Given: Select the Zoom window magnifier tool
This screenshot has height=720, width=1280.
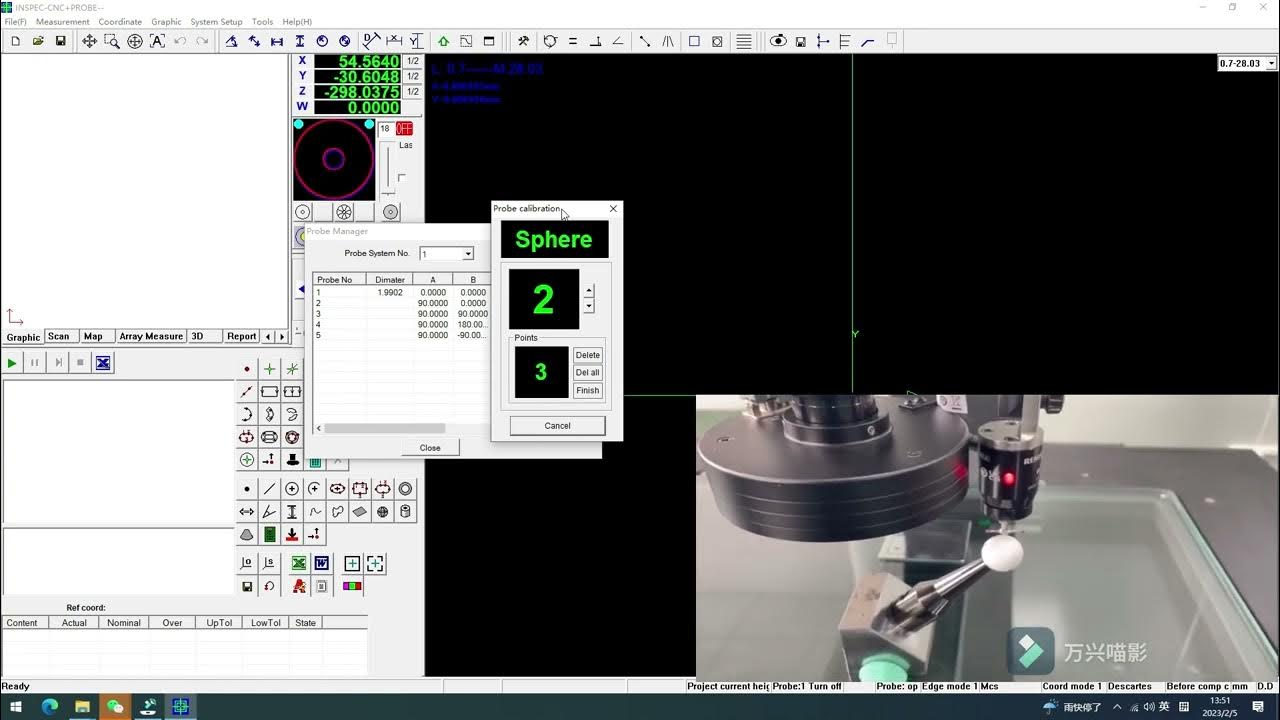Looking at the screenshot, I should pyautogui.click(x=111, y=41).
